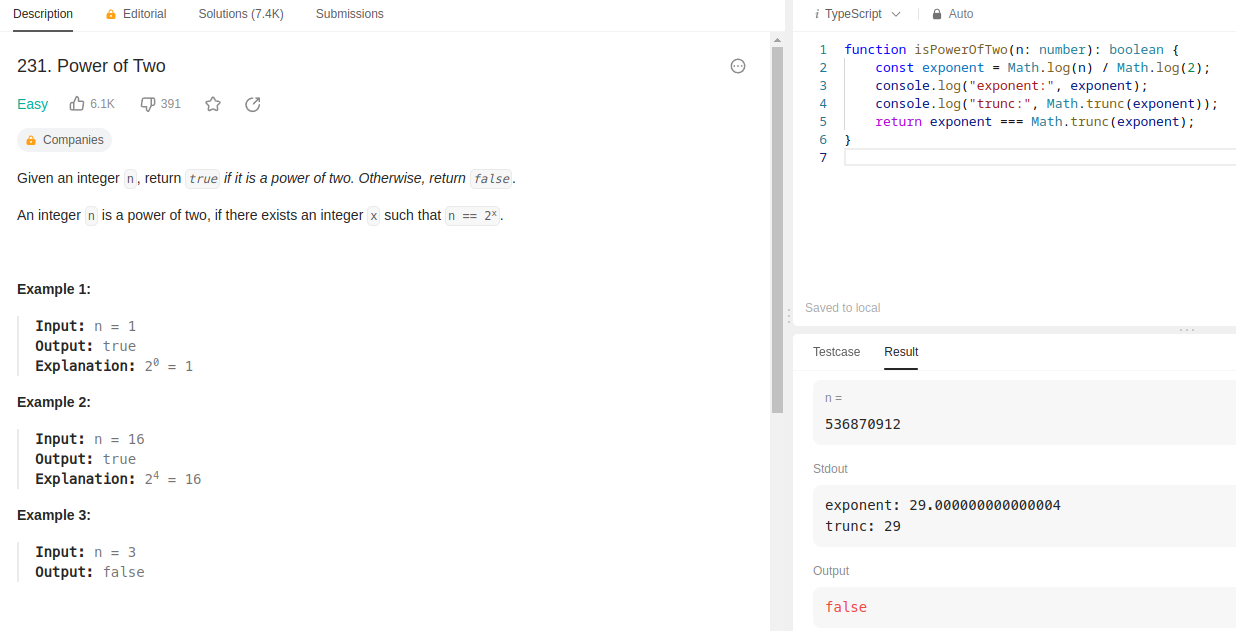The height and width of the screenshot is (631, 1236).
Task: Click the thumbs-down dislike icon
Action: (x=148, y=104)
